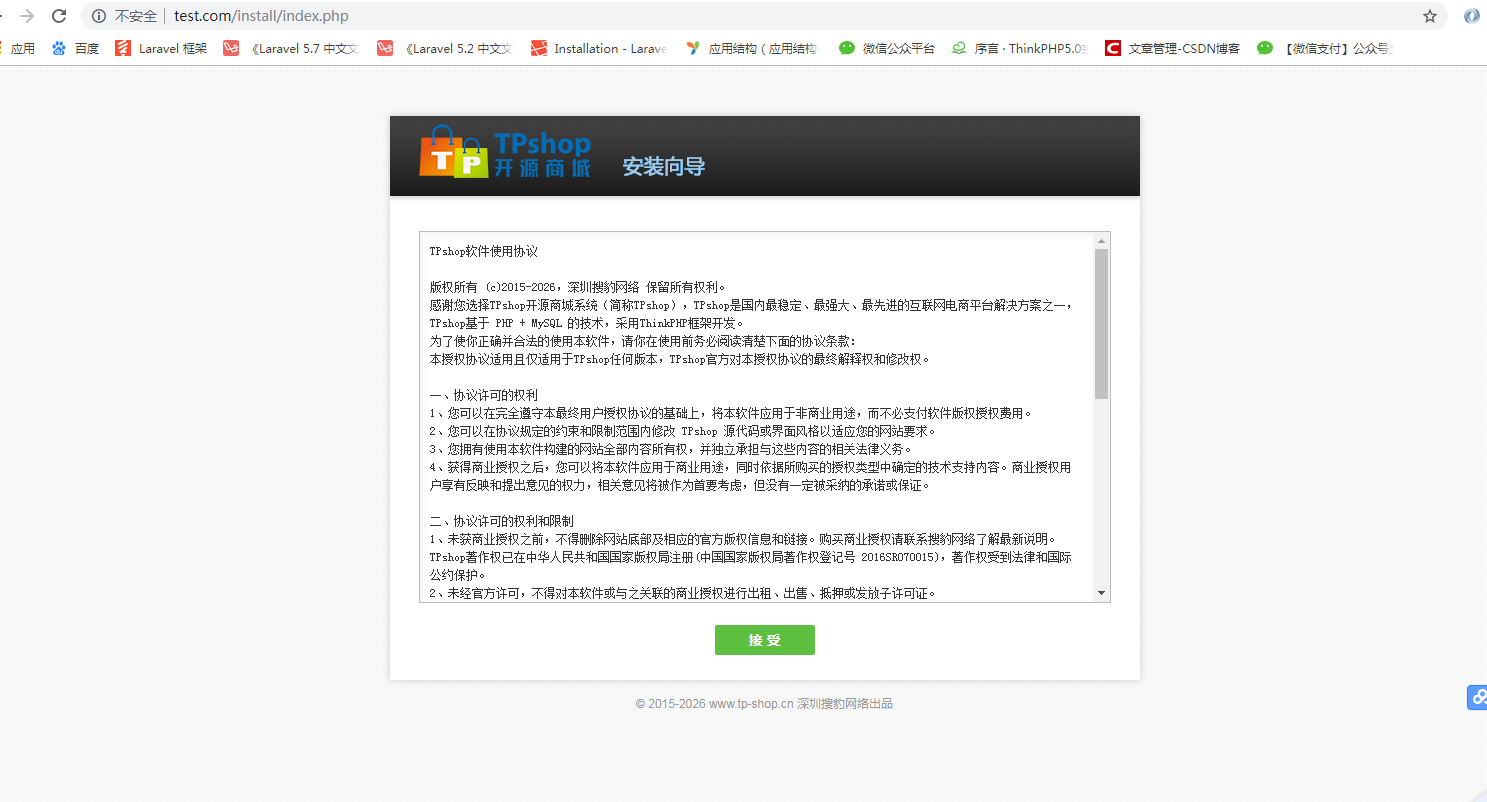Open the Installation - Laravel bookmark
This screenshot has width=1487, height=802.
pyautogui.click(x=598, y=47)
